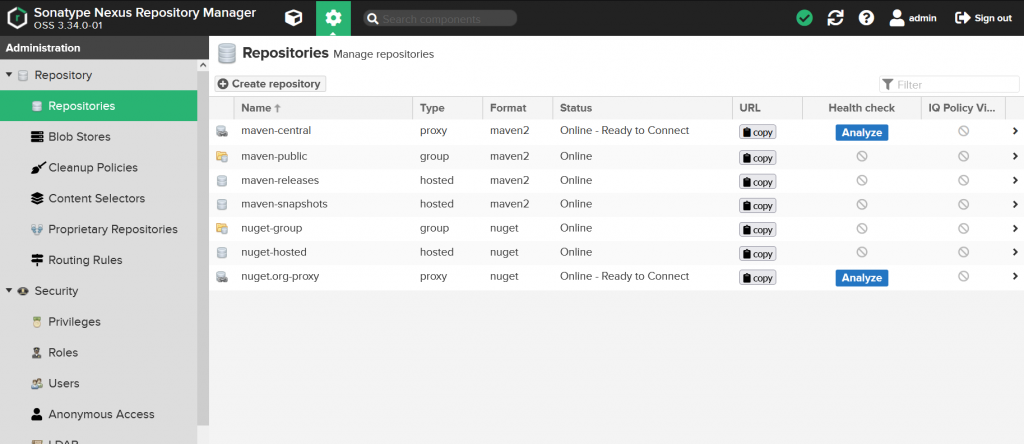Viewport: 1024px width, 444px height.
Task: Collapse the Repository tree section
Action: click(9, 75)
